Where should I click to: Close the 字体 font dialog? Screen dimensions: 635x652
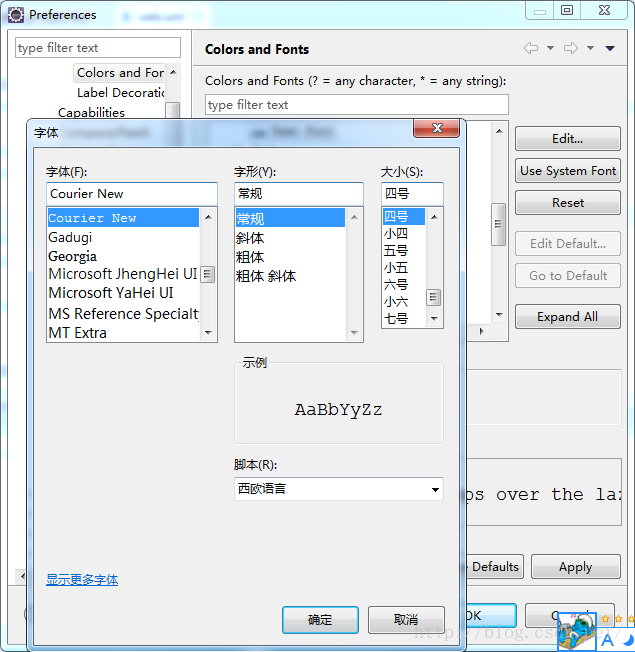pos(437,128)
